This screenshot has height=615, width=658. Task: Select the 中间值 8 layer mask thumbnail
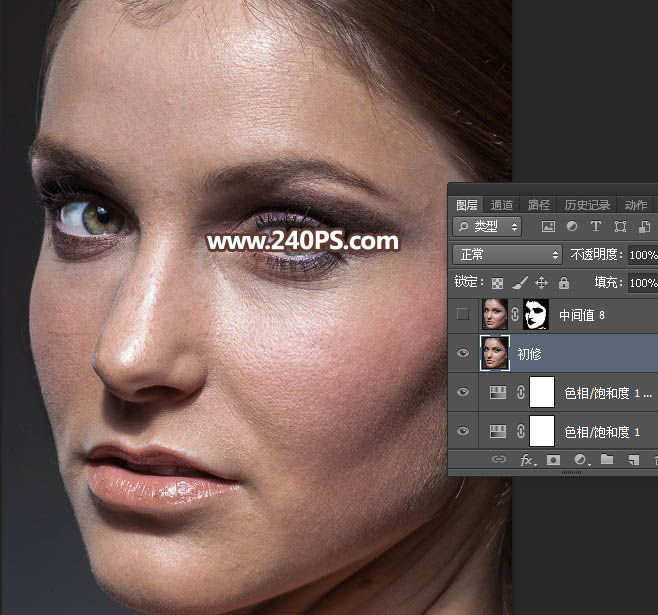click(538, 315)
